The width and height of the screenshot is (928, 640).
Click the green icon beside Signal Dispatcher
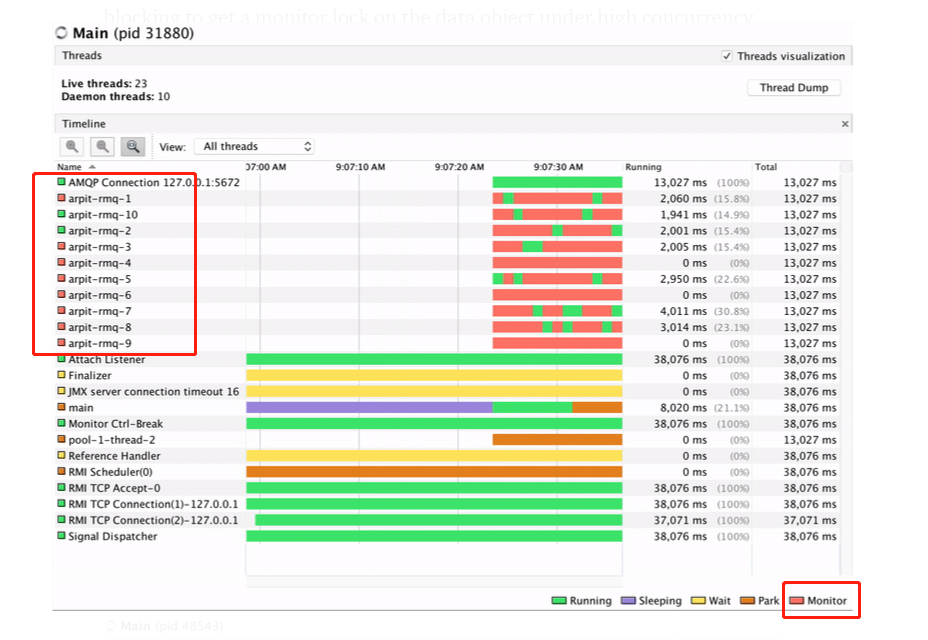pos(61,536)
